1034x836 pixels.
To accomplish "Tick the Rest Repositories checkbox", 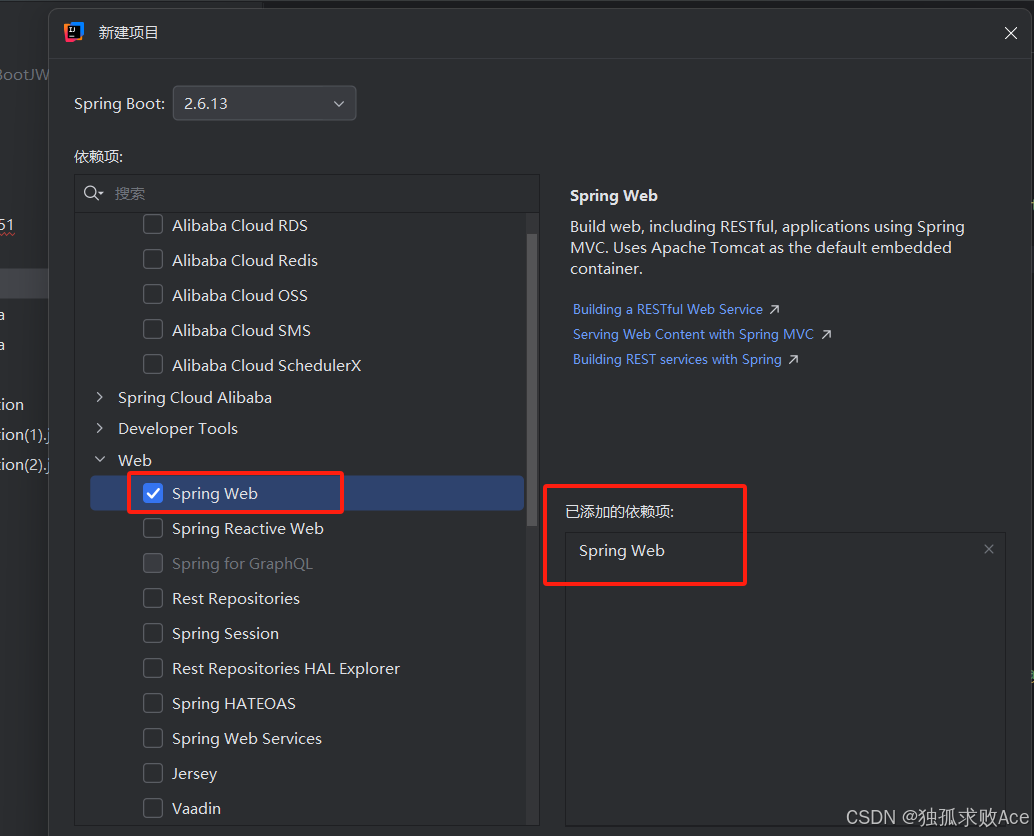I will tap(153, 598).
